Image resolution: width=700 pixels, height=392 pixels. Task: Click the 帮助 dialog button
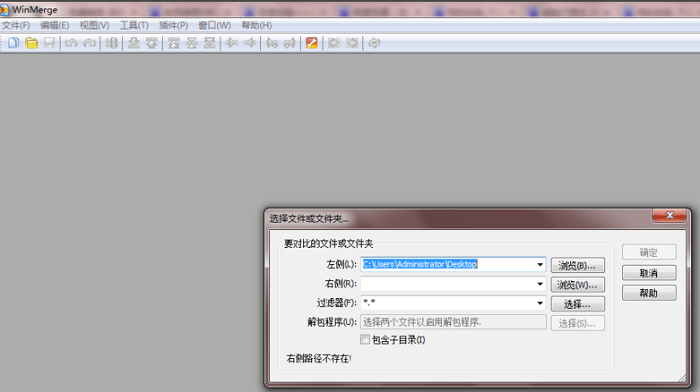click(x=649, y=293)
